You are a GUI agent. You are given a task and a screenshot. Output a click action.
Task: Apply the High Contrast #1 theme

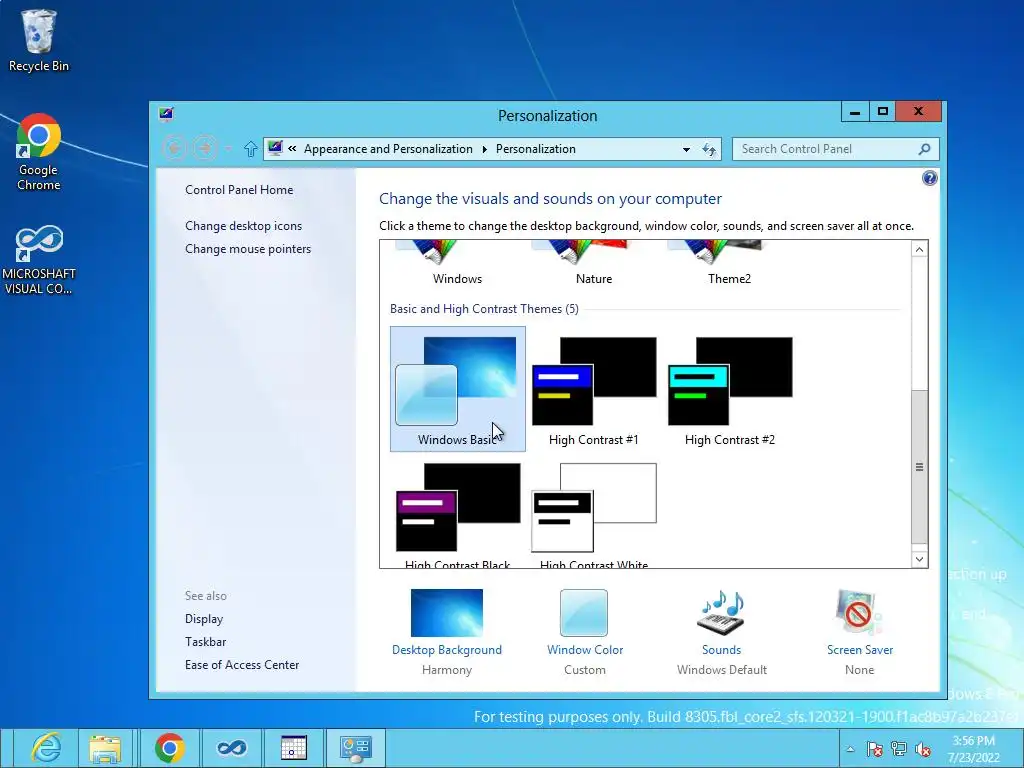click(594, 391)
